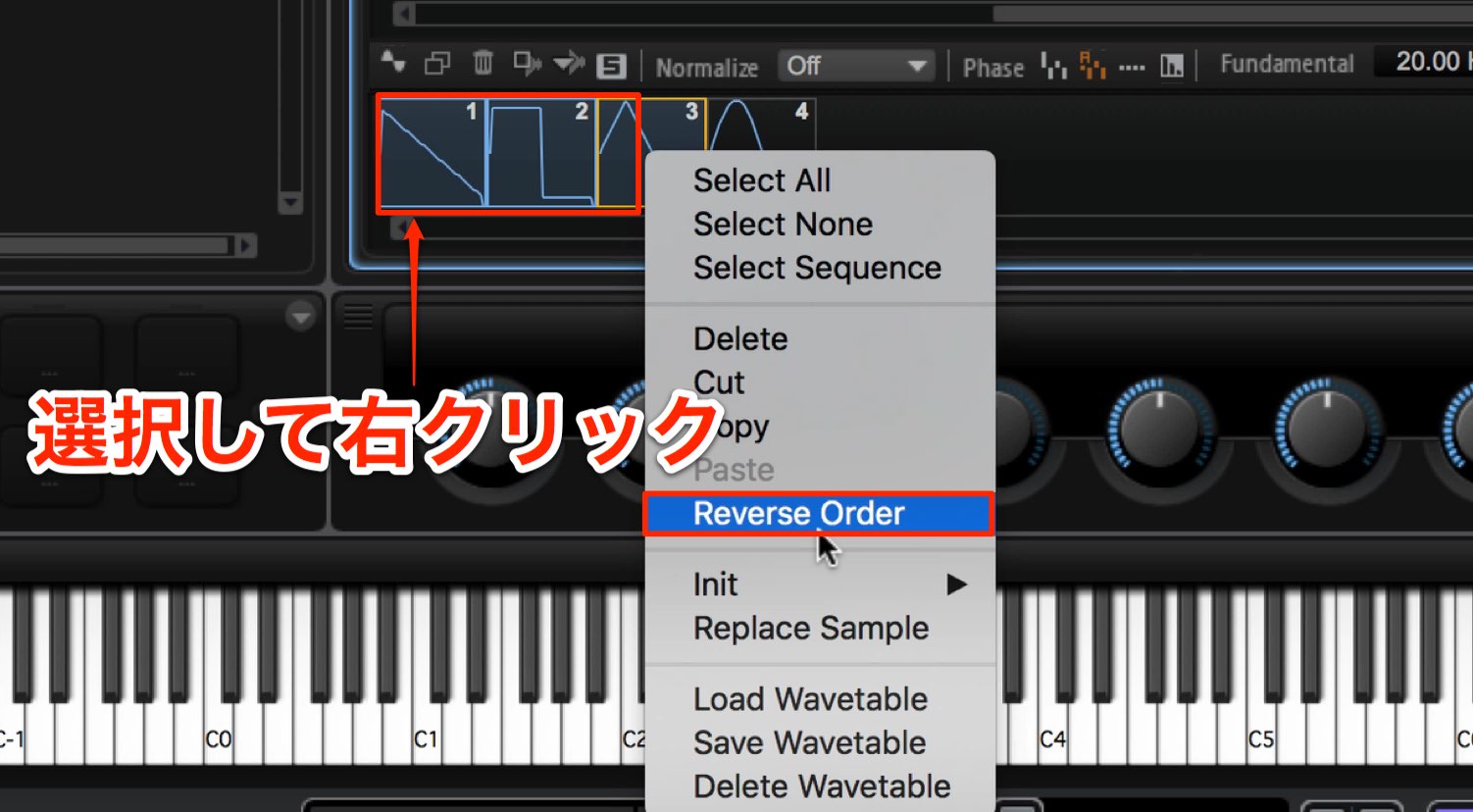
Task: Click the left panel horizontal scrollbar
Action: [114, 245]
